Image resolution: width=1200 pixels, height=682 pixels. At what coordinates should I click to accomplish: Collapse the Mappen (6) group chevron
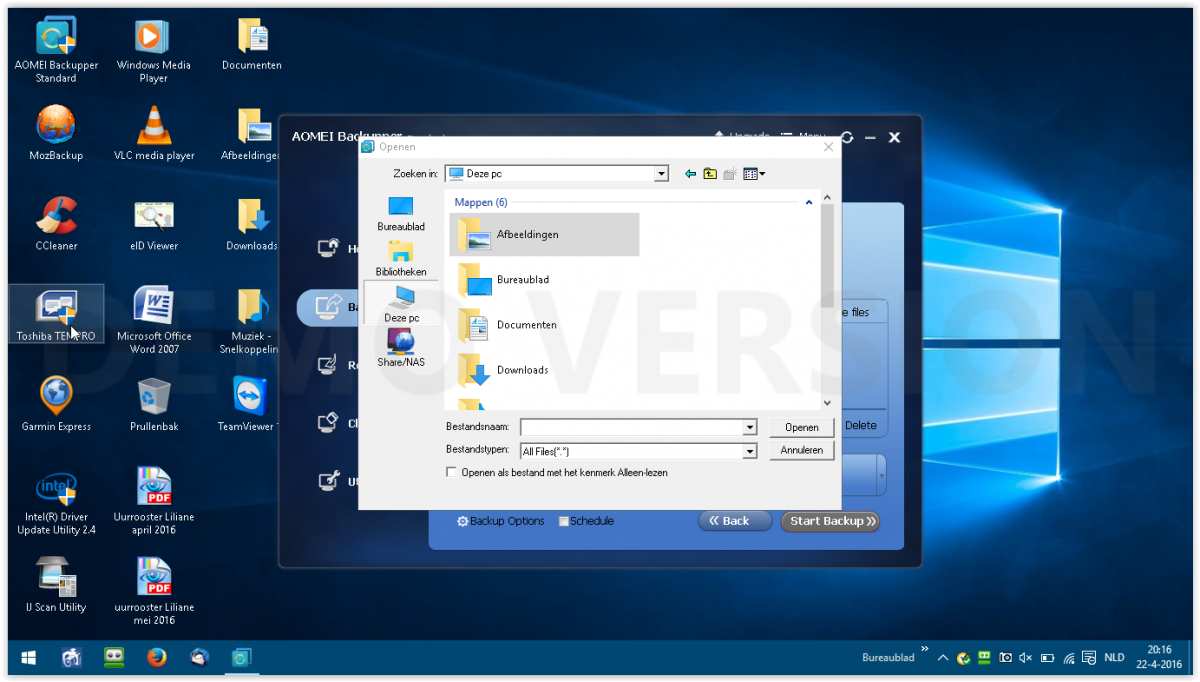(x=808, y=202)
